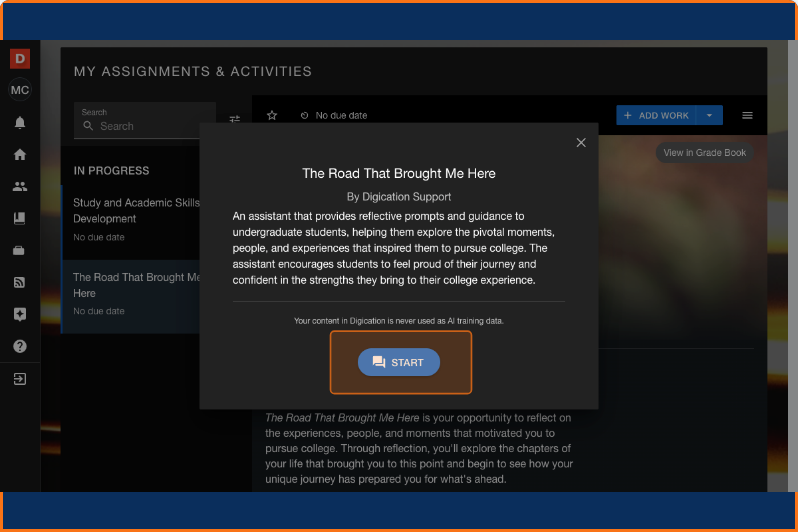Star the assignment as favorite
This screenshot has height=532, width=798.
click(272, 116)
